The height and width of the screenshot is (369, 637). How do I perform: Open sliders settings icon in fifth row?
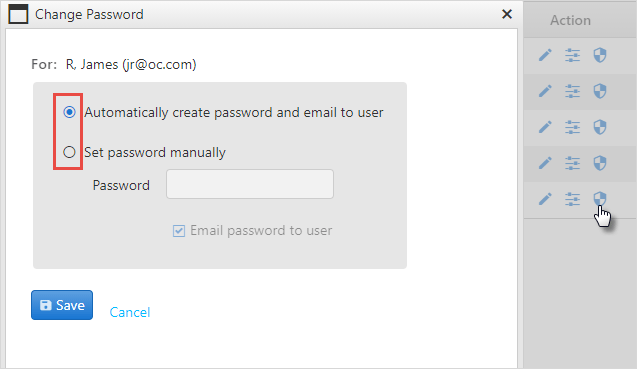(x=572, y=199)
